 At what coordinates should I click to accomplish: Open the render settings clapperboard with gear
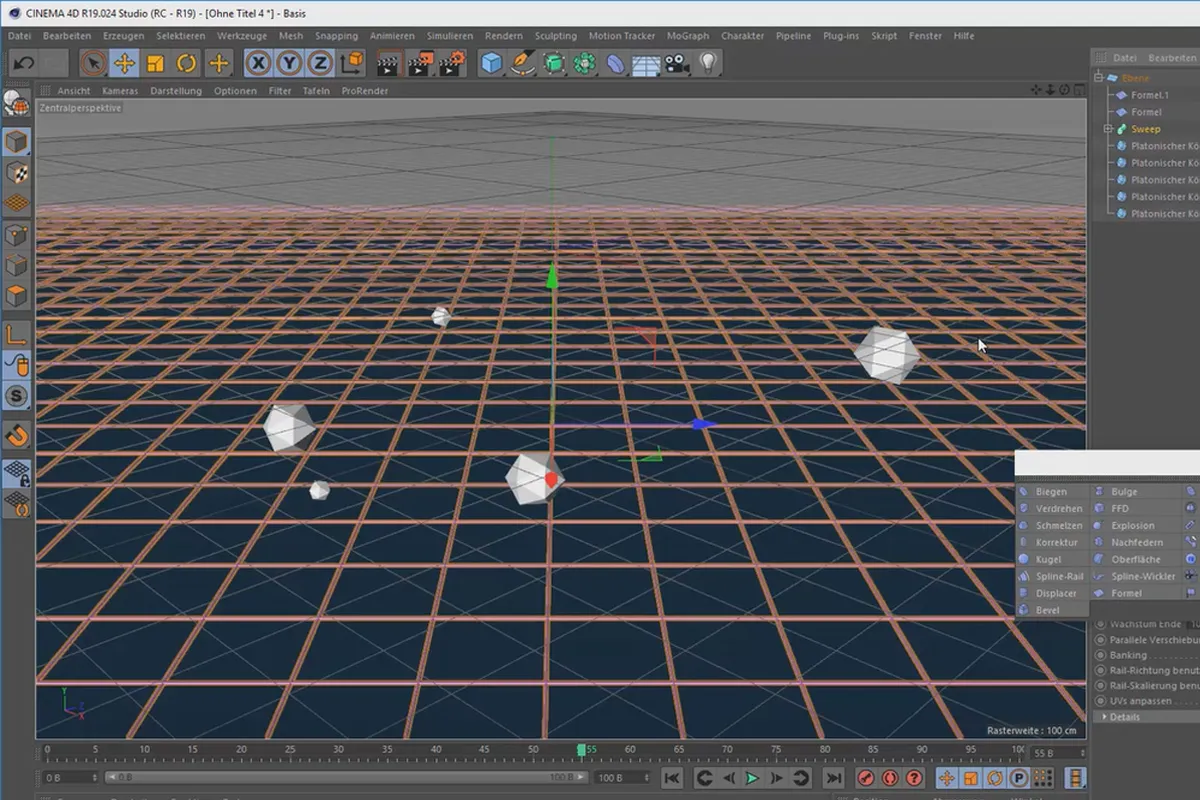pos(450,63)
